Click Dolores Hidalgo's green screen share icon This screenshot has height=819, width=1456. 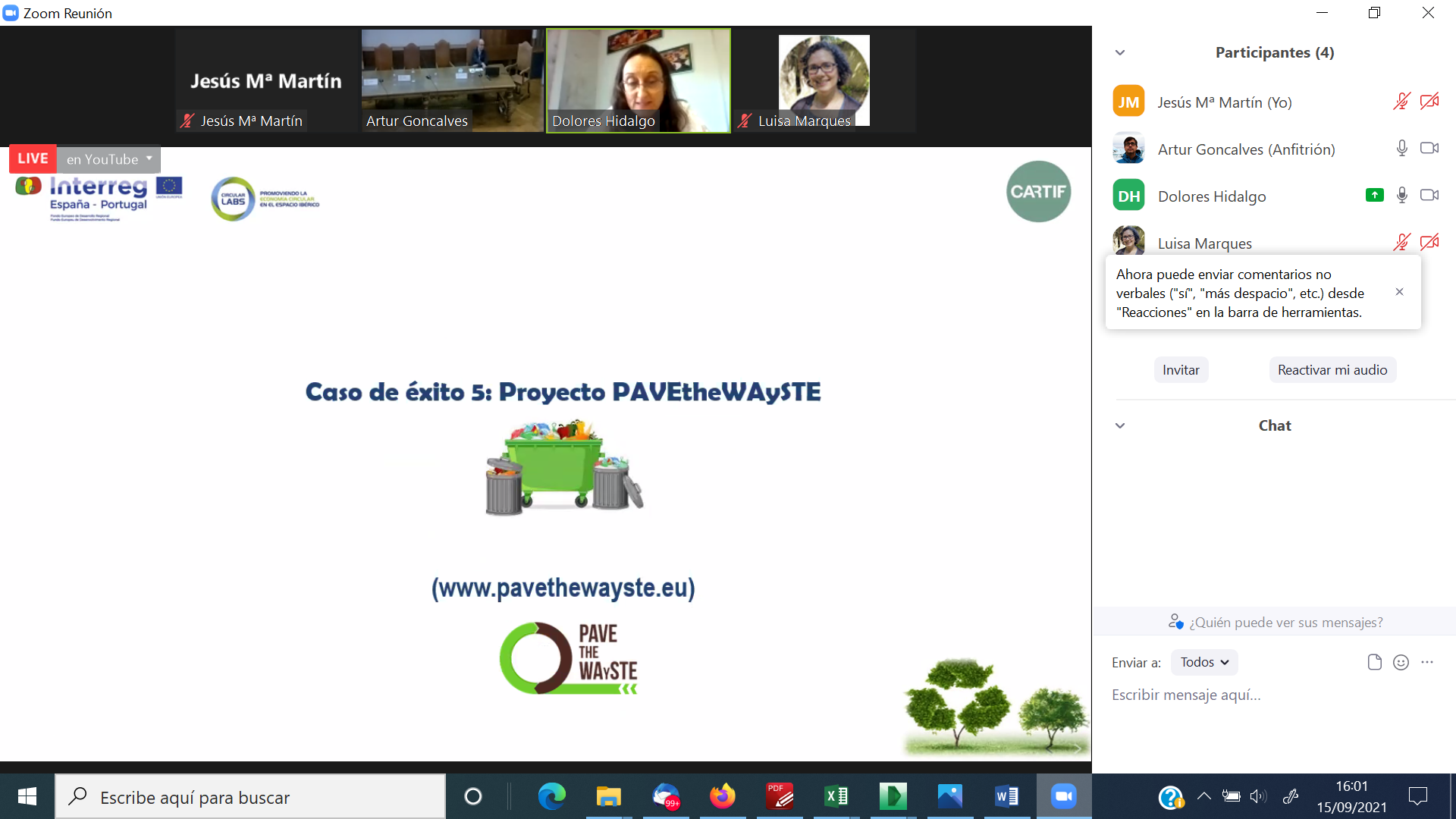(1374, 196)
